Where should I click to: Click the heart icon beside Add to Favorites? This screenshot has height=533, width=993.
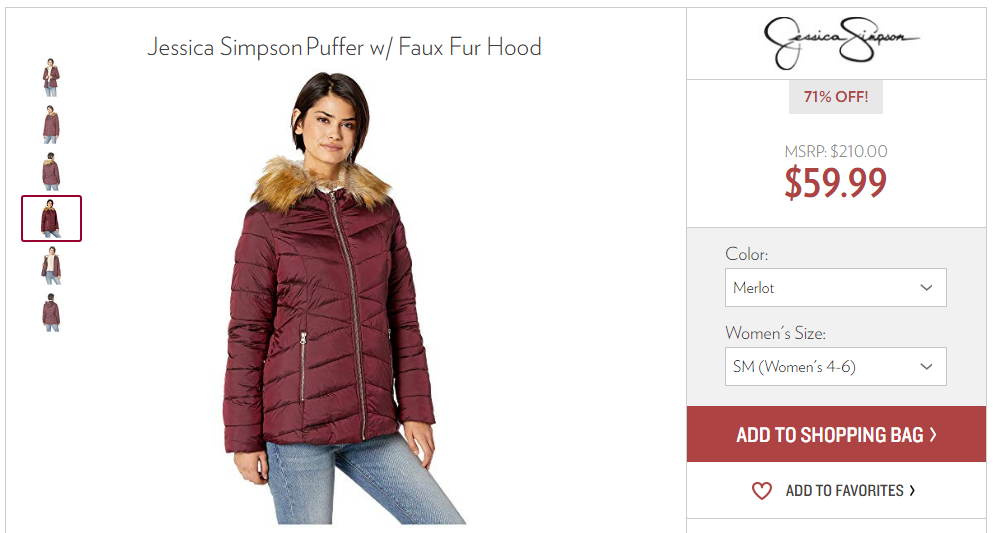tap(762, 491)
